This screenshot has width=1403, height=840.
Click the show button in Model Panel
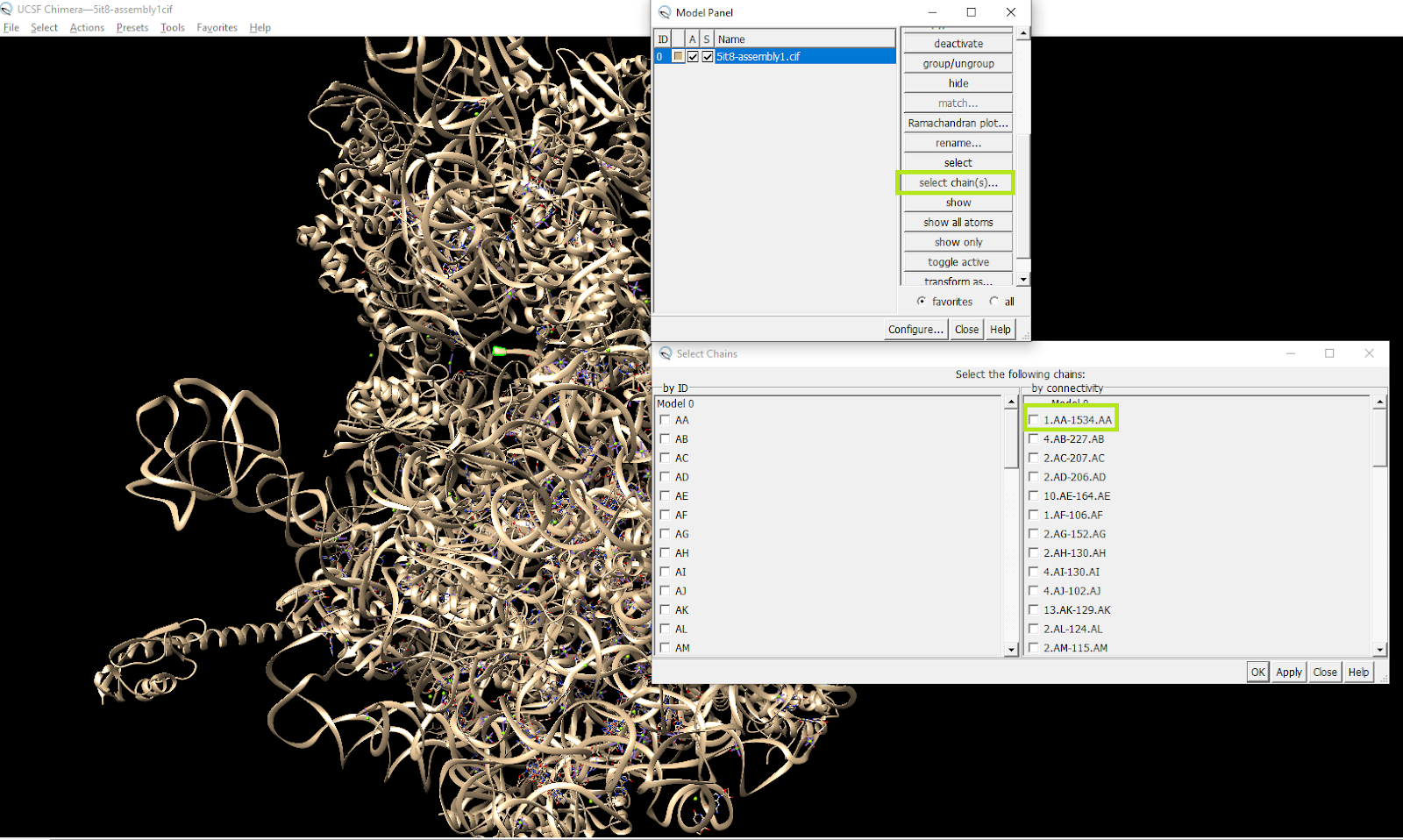pos(958,203)
